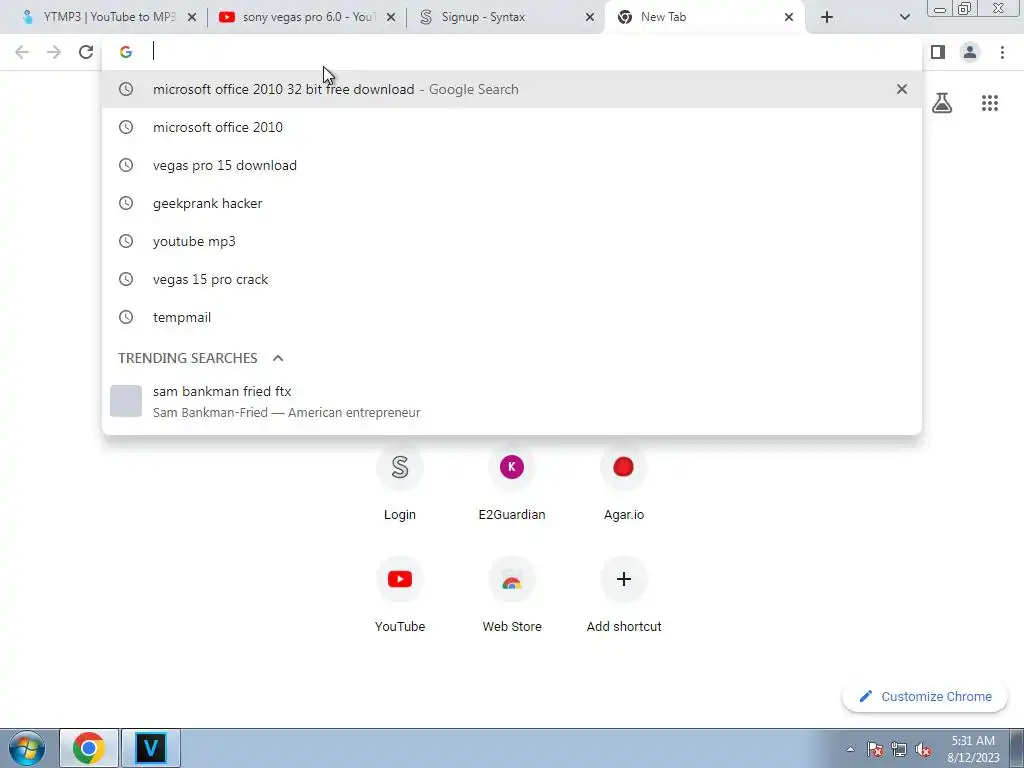Open the side panel icon
The width and height of the screenshot is (1024, 768).
coord(938,52)
